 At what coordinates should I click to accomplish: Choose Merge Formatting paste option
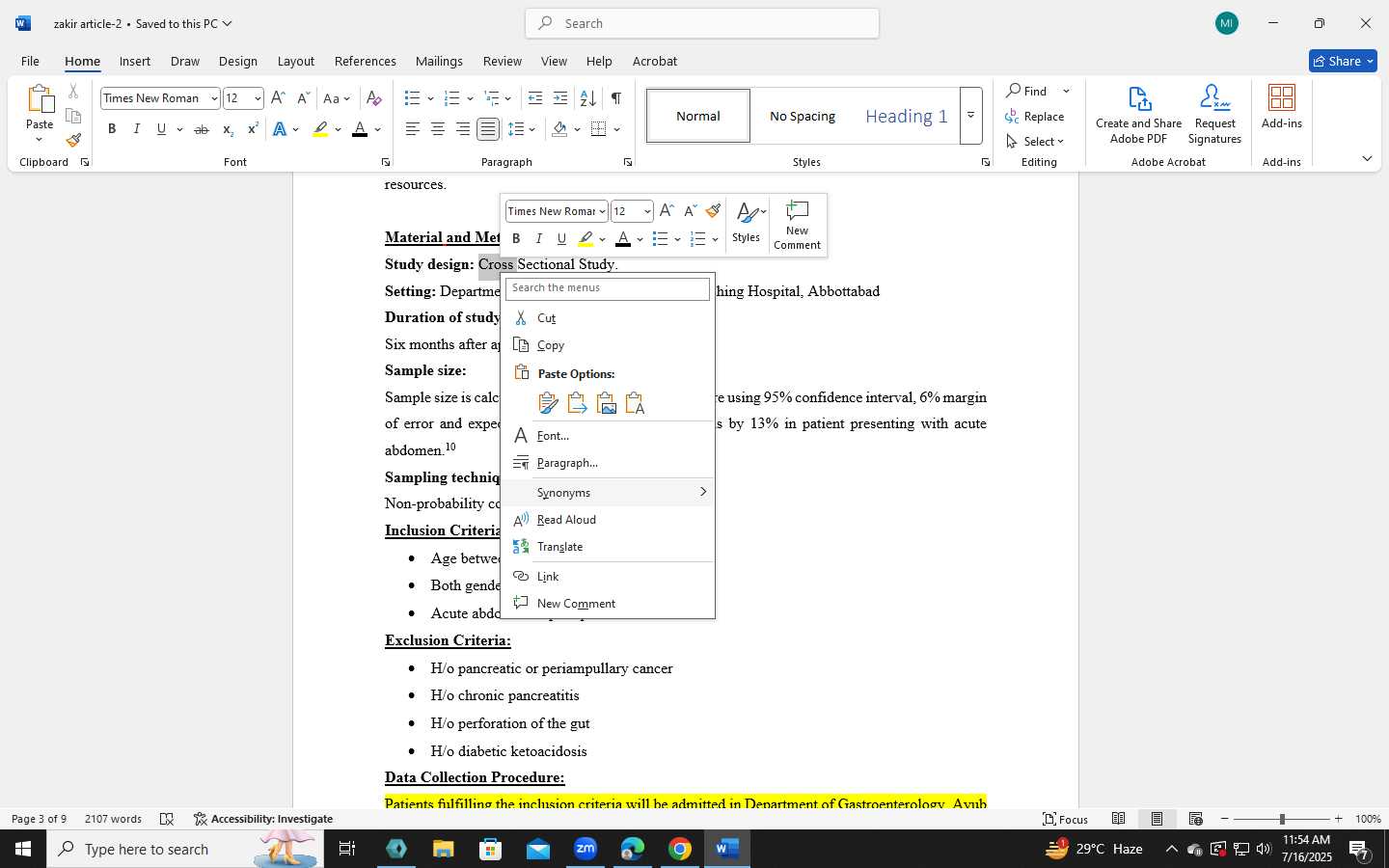(577, 403)
